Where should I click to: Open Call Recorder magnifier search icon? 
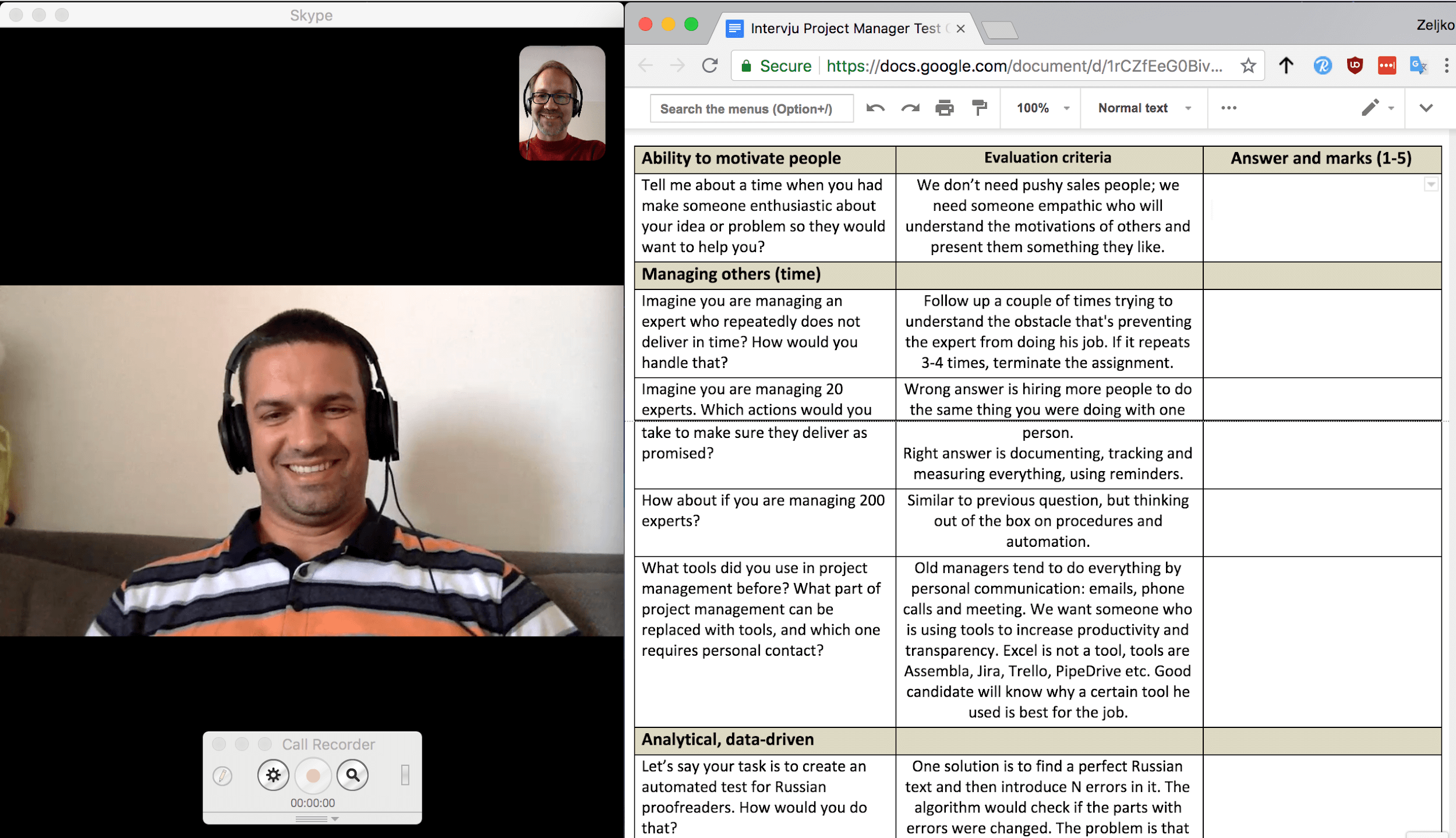[352, 775]
